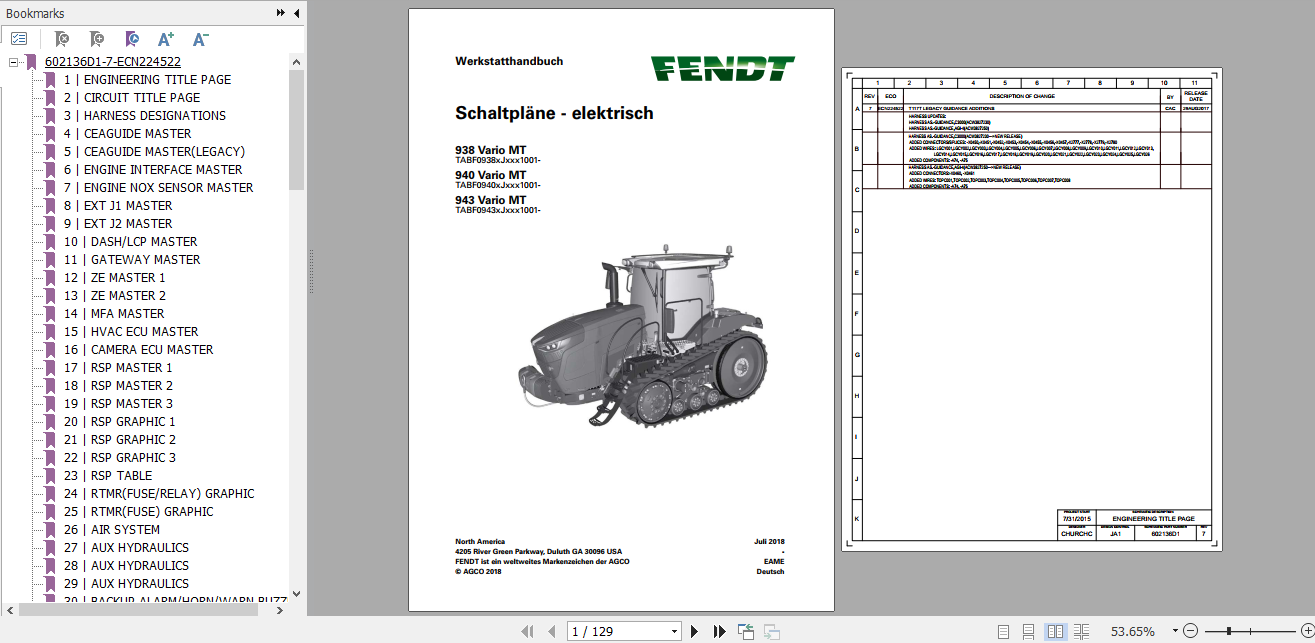Viewport: 1315px width, 643px height.
Task: Open bookmark 10 | DASH/LCP MASTER
Action: click(130, 242)
